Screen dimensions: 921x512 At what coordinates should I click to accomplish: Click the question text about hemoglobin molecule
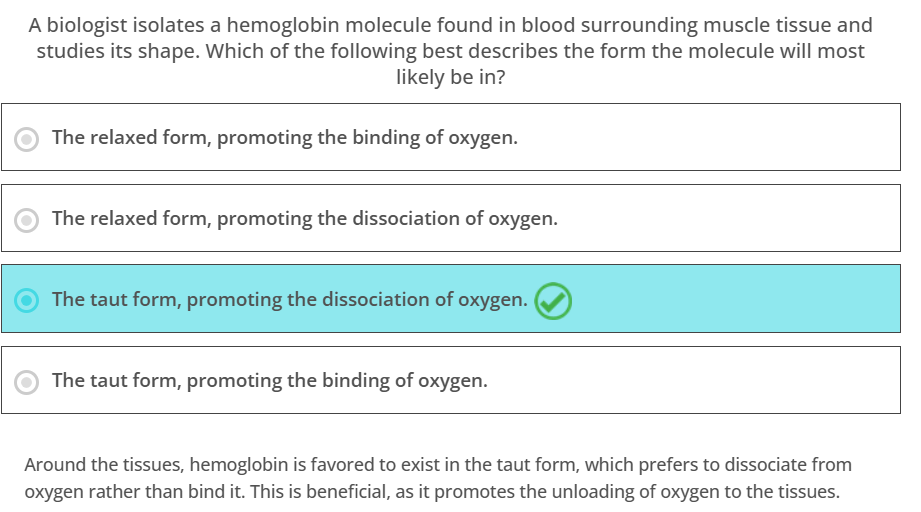click(x=451, y=51)
